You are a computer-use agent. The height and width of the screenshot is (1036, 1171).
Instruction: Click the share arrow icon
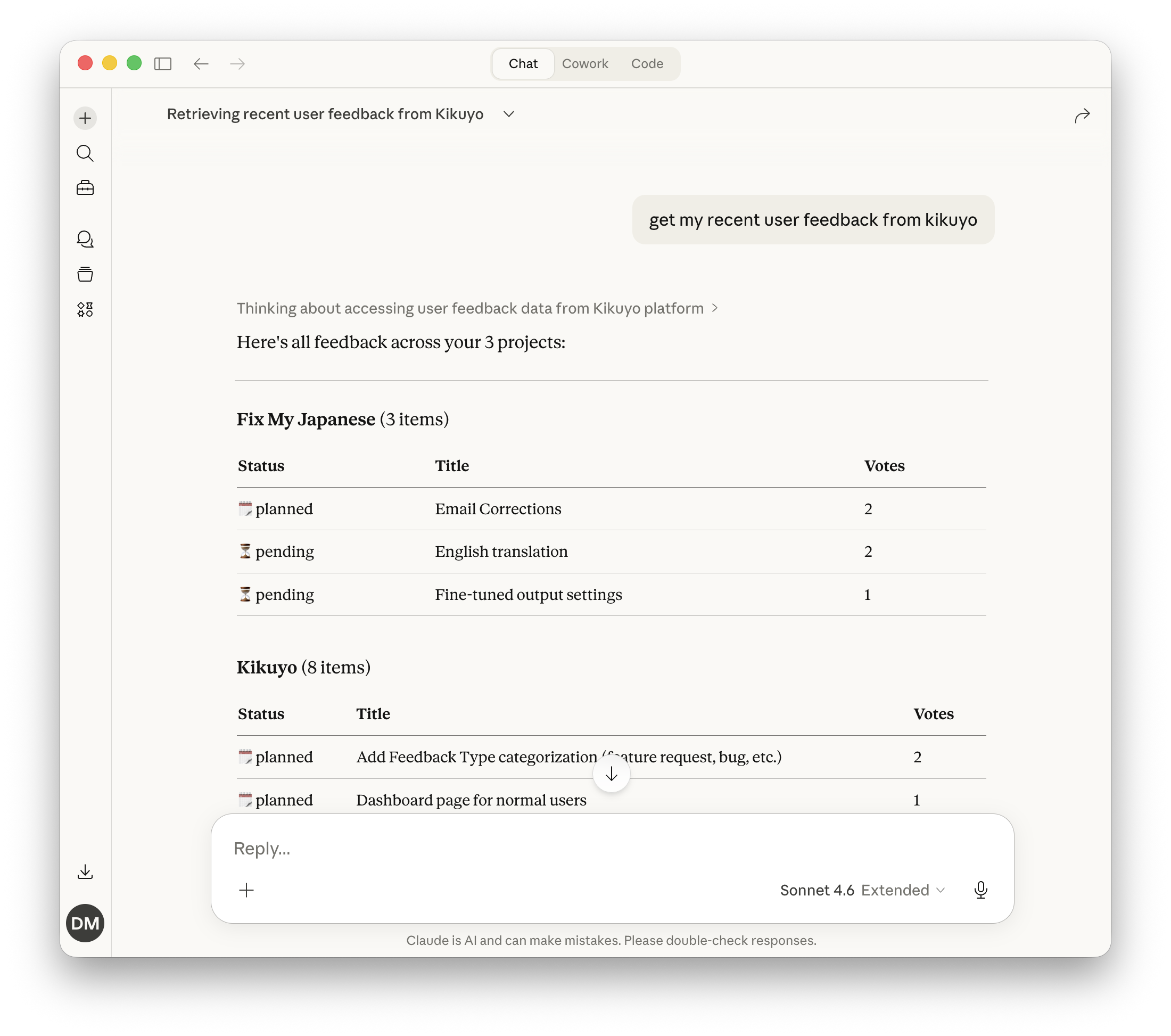(1082, 116)
